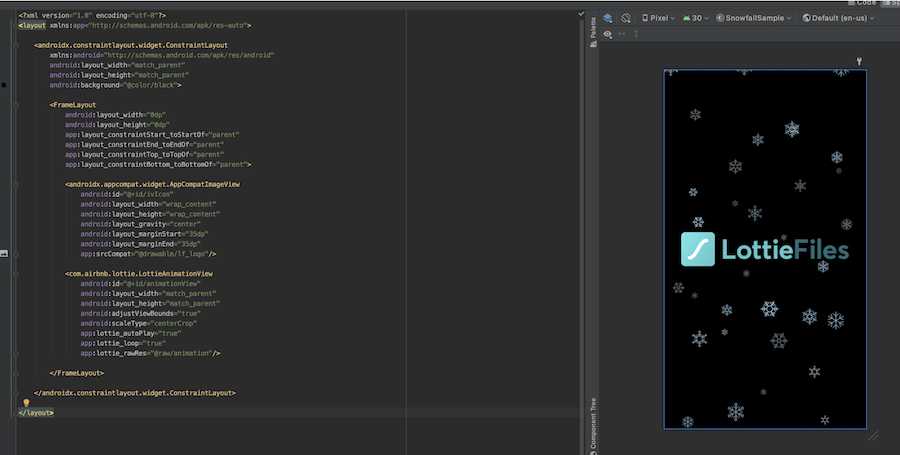Viewport: 900px width, 455px height.
Task: Open the design surface layers selector
Action: click(607, 18)
